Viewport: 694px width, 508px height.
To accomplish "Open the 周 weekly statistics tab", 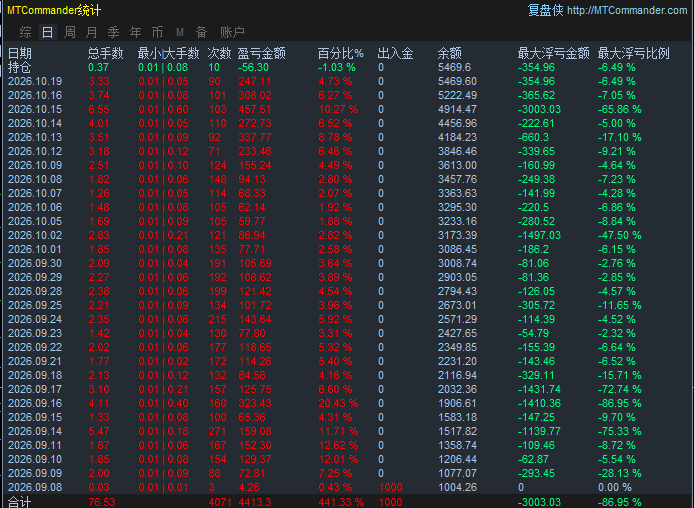I will tap(69, 32).
